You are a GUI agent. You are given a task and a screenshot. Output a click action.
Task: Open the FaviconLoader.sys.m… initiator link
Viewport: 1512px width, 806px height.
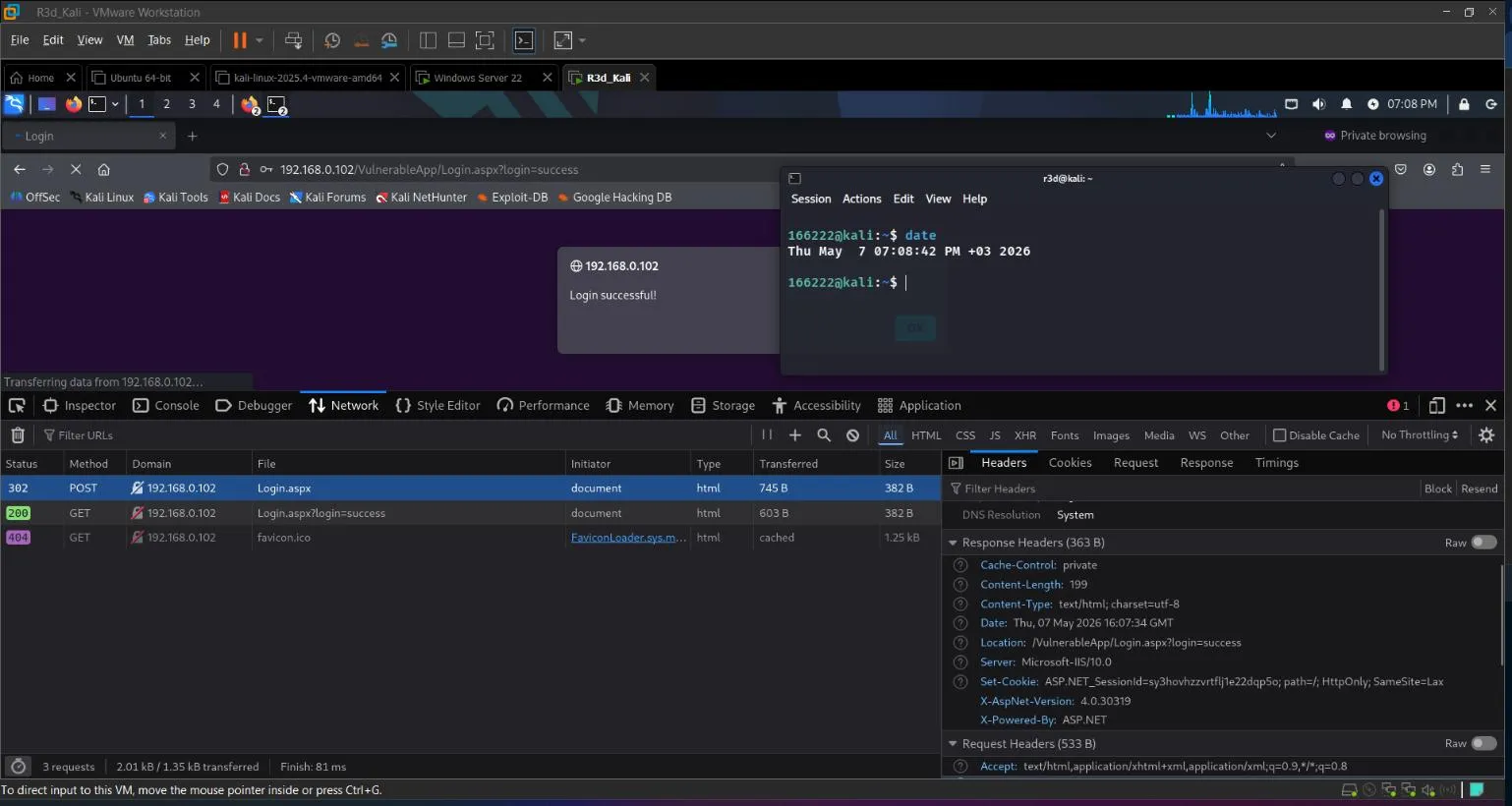[x=628, y=538]
